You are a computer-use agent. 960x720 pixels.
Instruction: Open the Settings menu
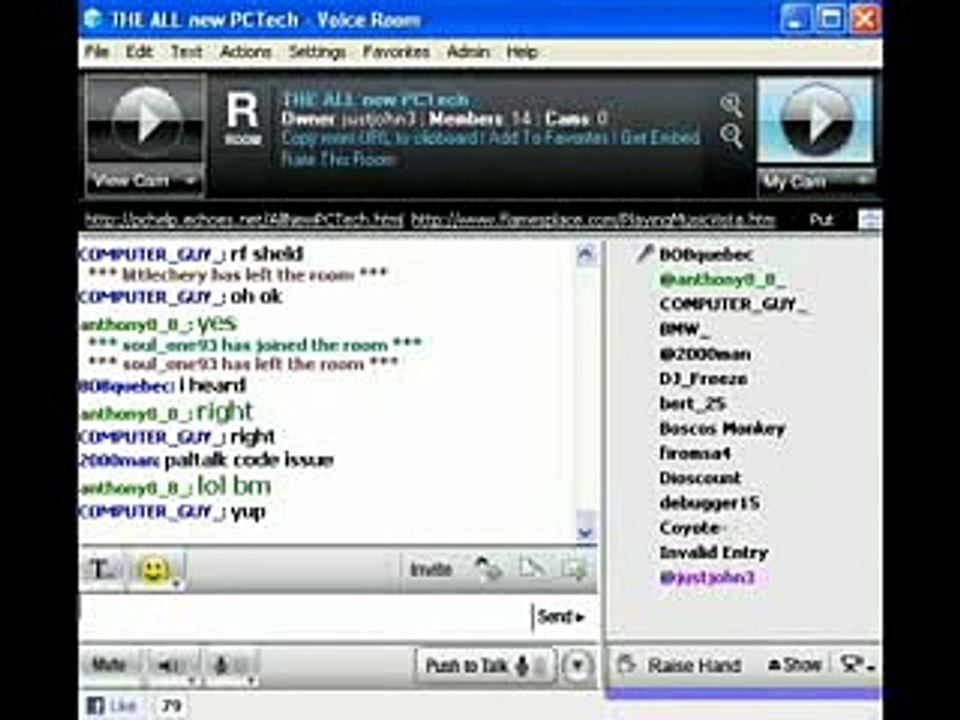coord(317,52)
